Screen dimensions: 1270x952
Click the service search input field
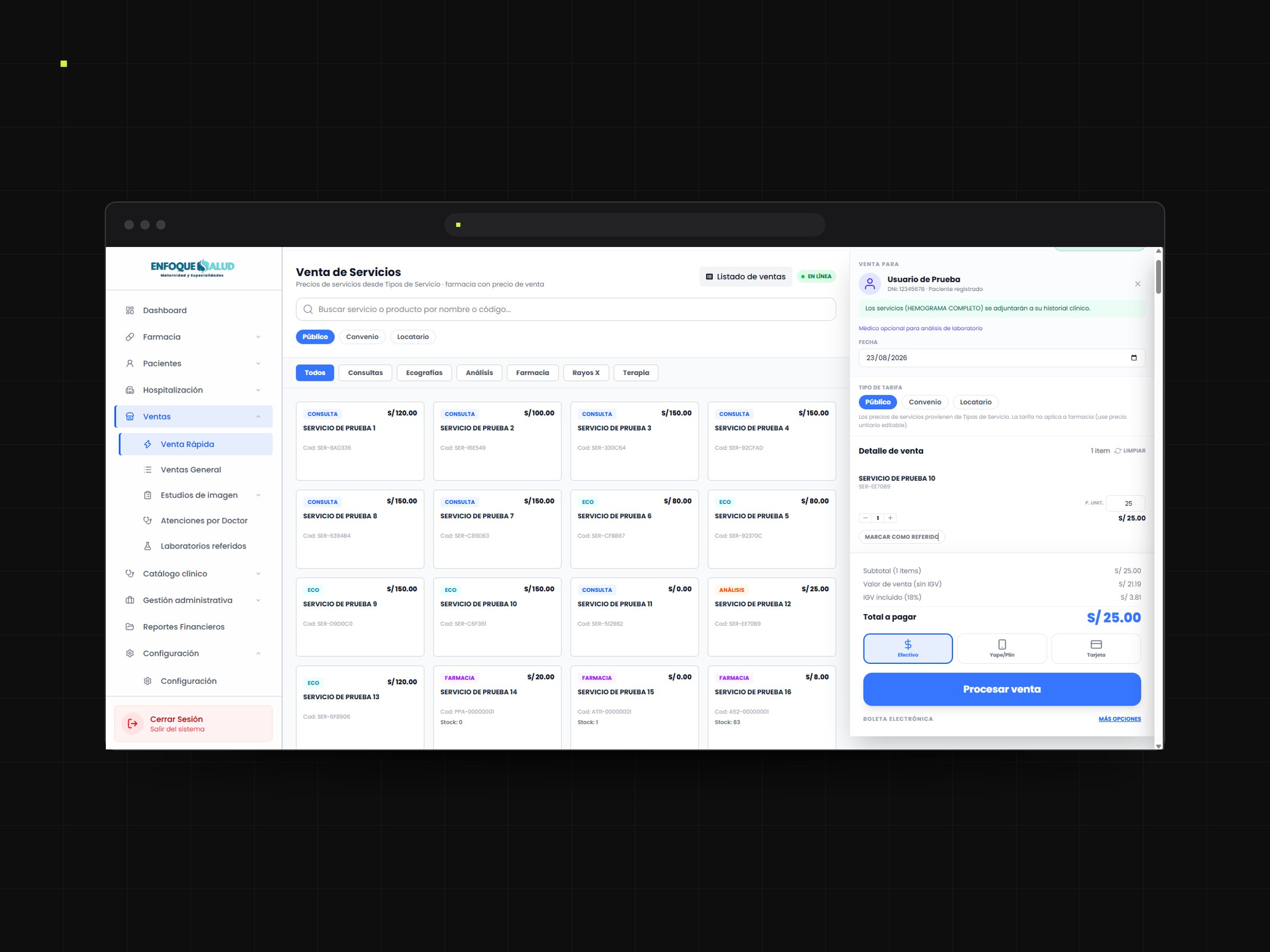click(566, 309)
